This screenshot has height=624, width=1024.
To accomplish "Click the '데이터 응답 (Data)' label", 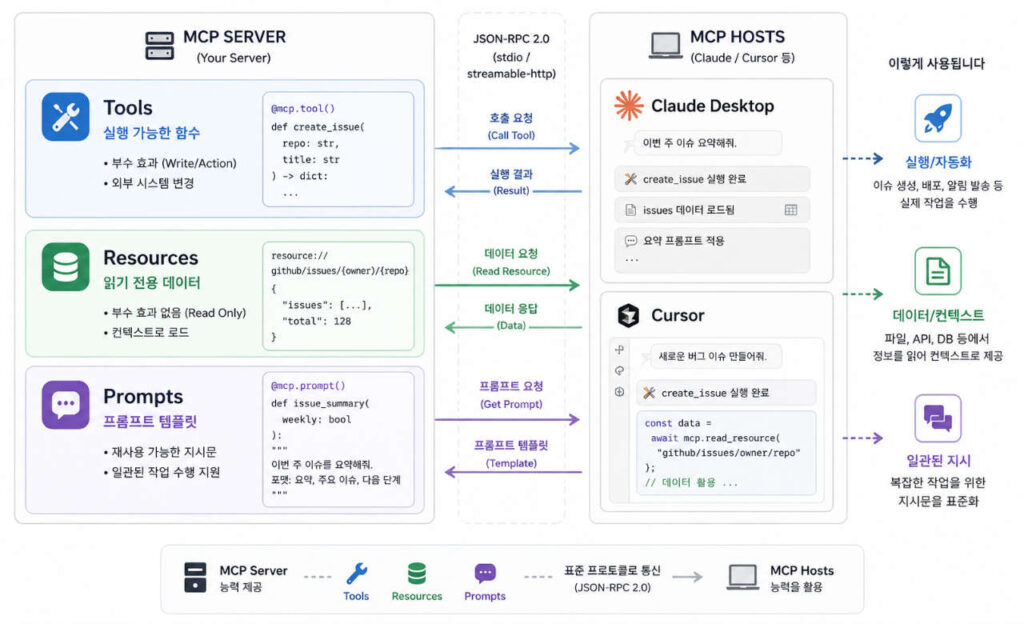I will coord(511,317).
